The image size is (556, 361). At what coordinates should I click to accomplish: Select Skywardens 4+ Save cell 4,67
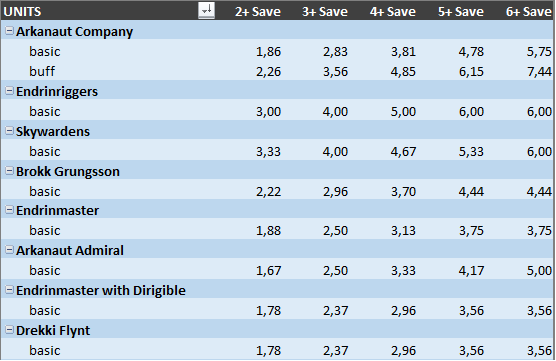pos(403,152)
